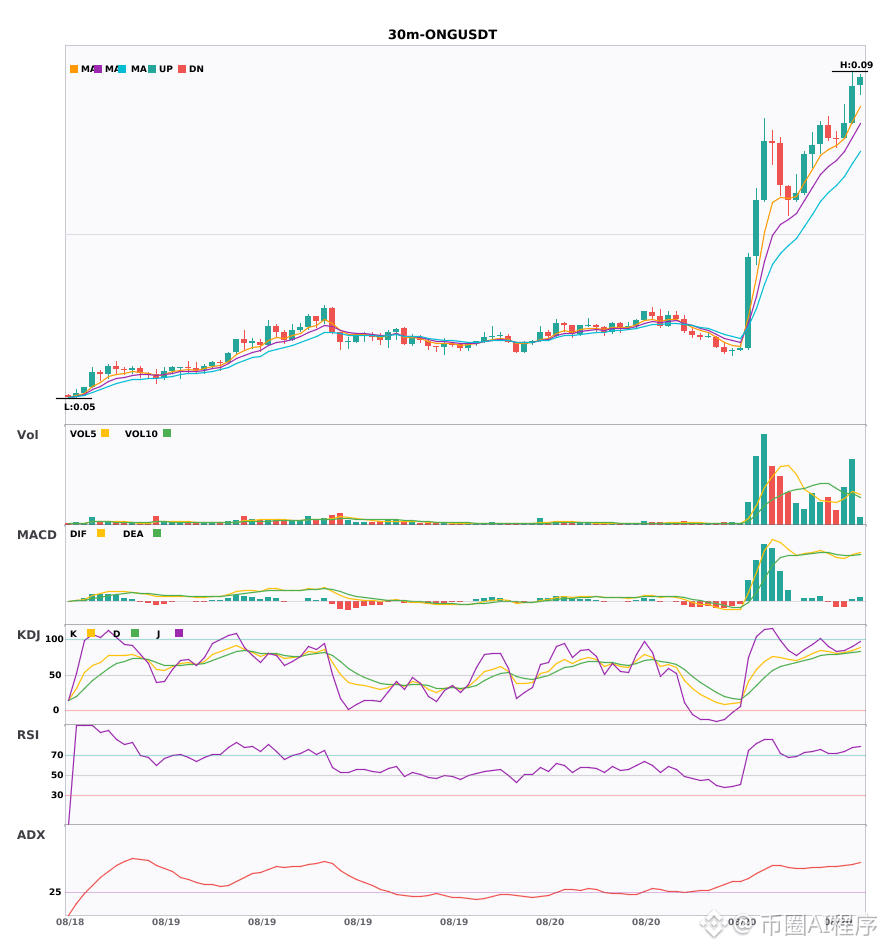885x950 pixels.
Task: Click the ADX panel label
Action: (31, 835)
